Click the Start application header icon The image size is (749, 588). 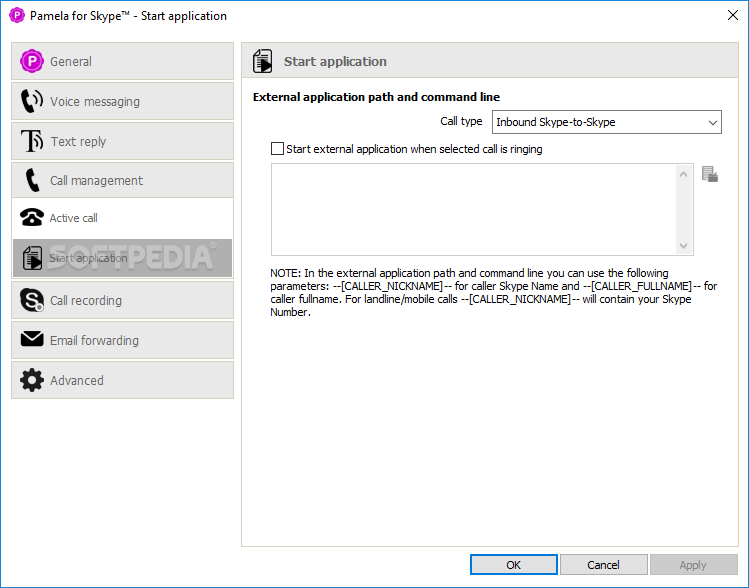click(262, 61)
